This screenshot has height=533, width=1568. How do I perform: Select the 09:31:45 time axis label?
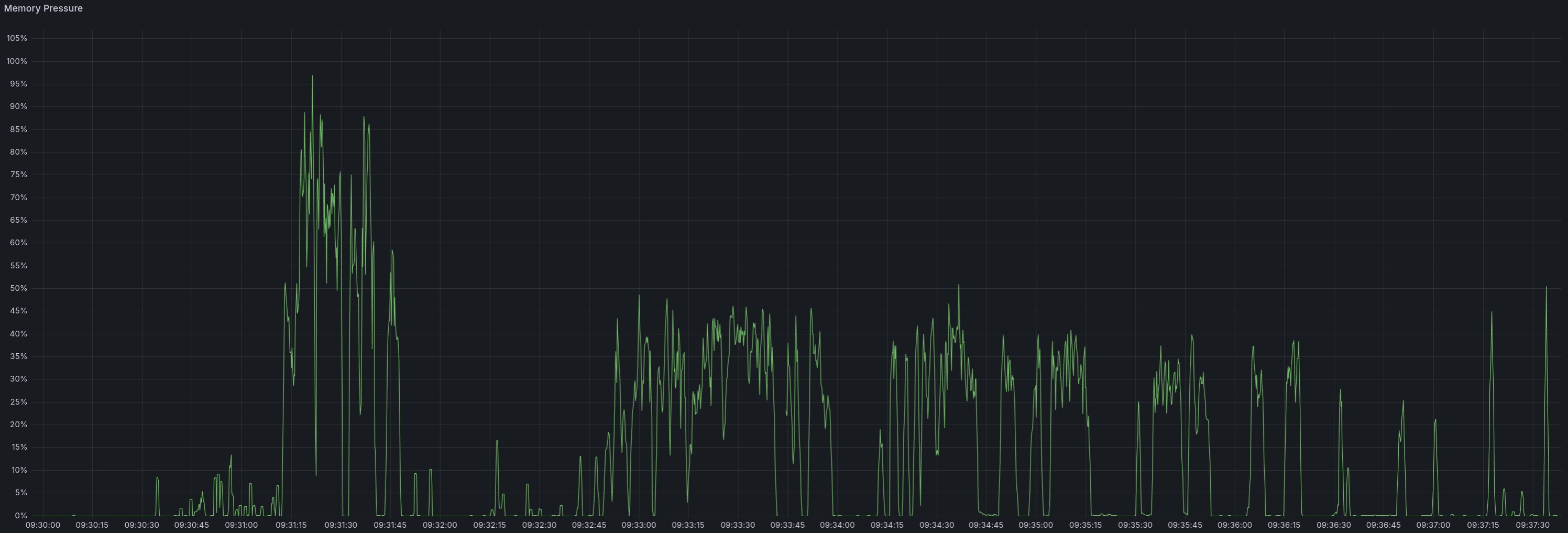point(390,526)
